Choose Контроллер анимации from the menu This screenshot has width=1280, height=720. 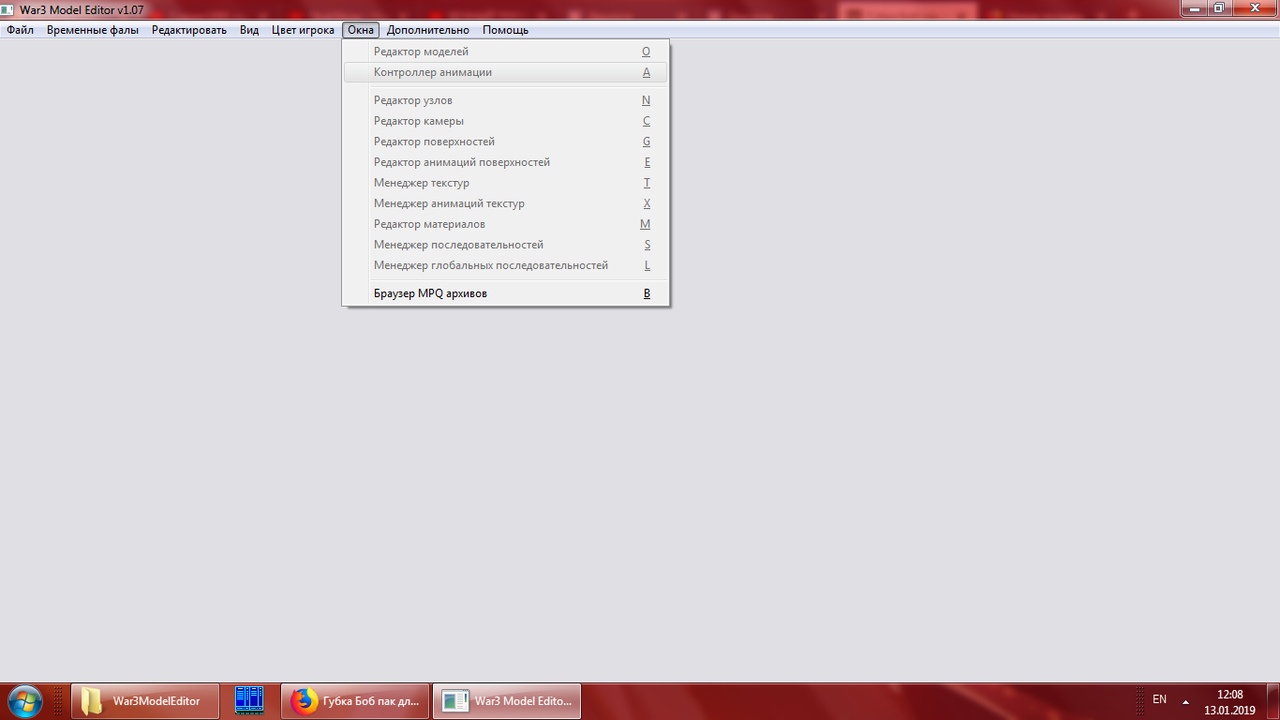[433, 73]
